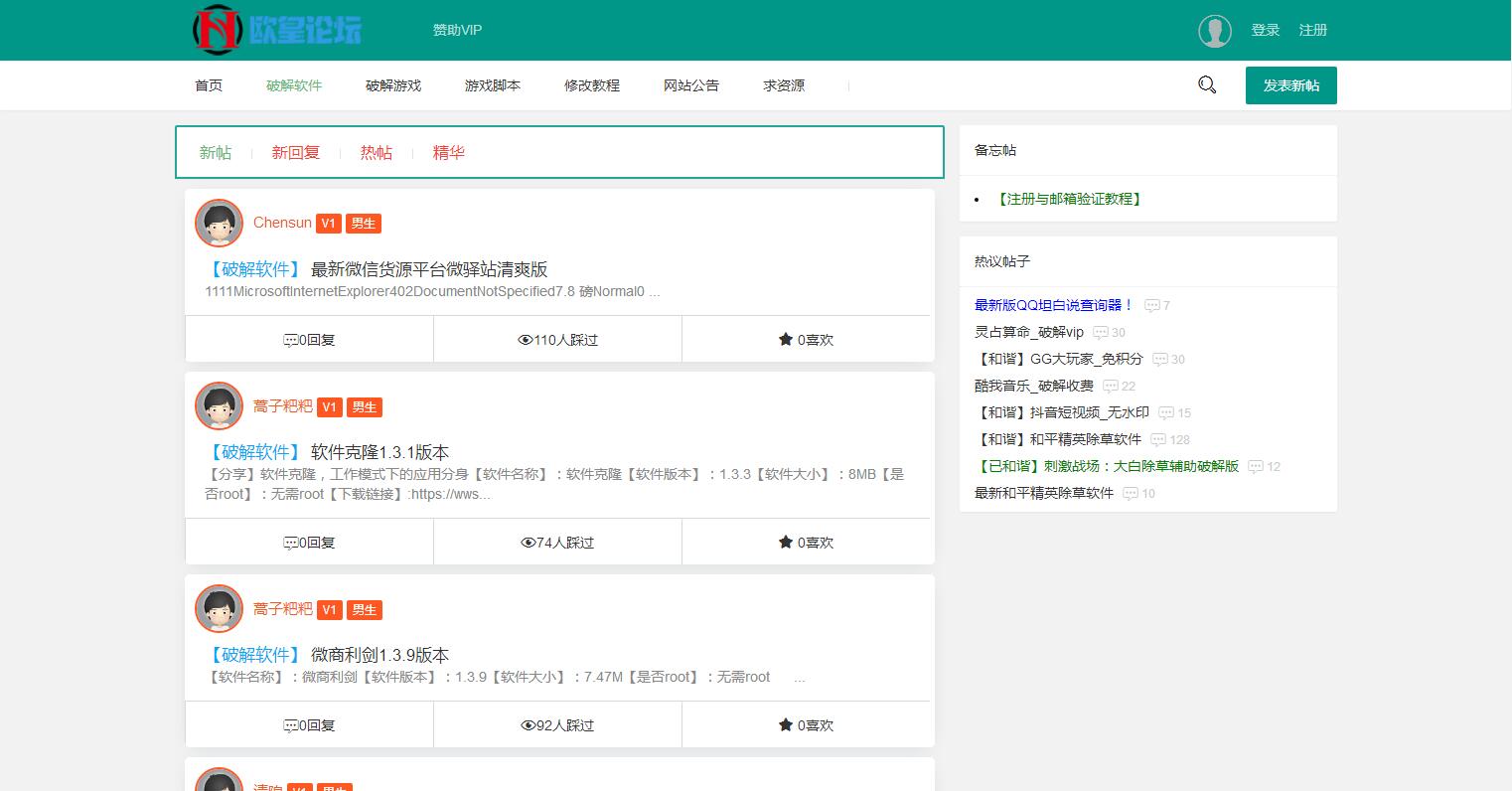Click the V1 level badge next to Chensun

pyautogui.click(x=328, y=223)
